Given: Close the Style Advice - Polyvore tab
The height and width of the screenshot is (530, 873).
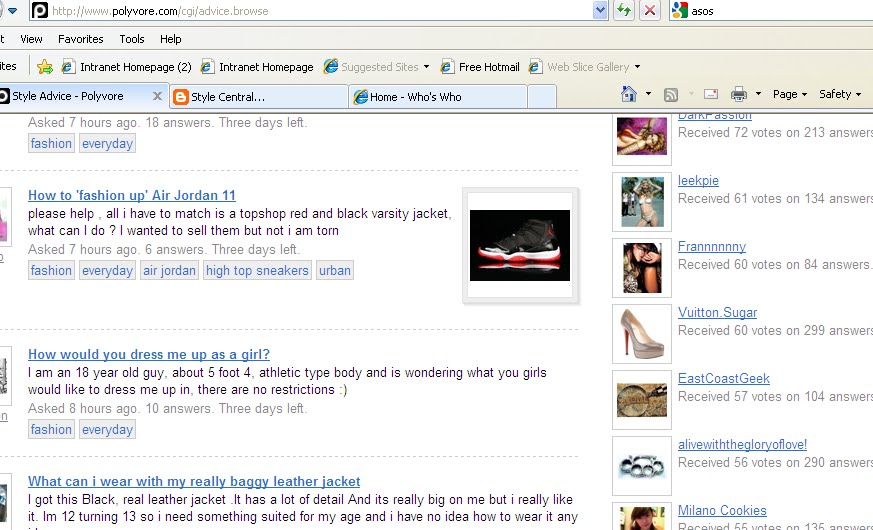Looking at the screenshot, I should (x=158, y=96).
